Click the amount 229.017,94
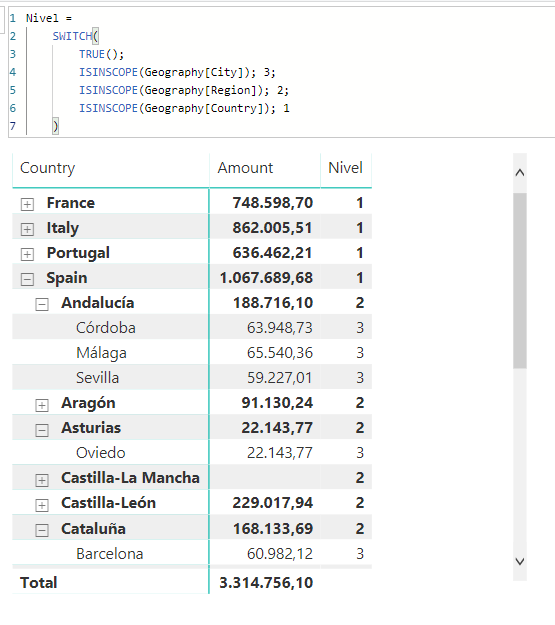Screen dimensions: 555x625 coord(273,503)
